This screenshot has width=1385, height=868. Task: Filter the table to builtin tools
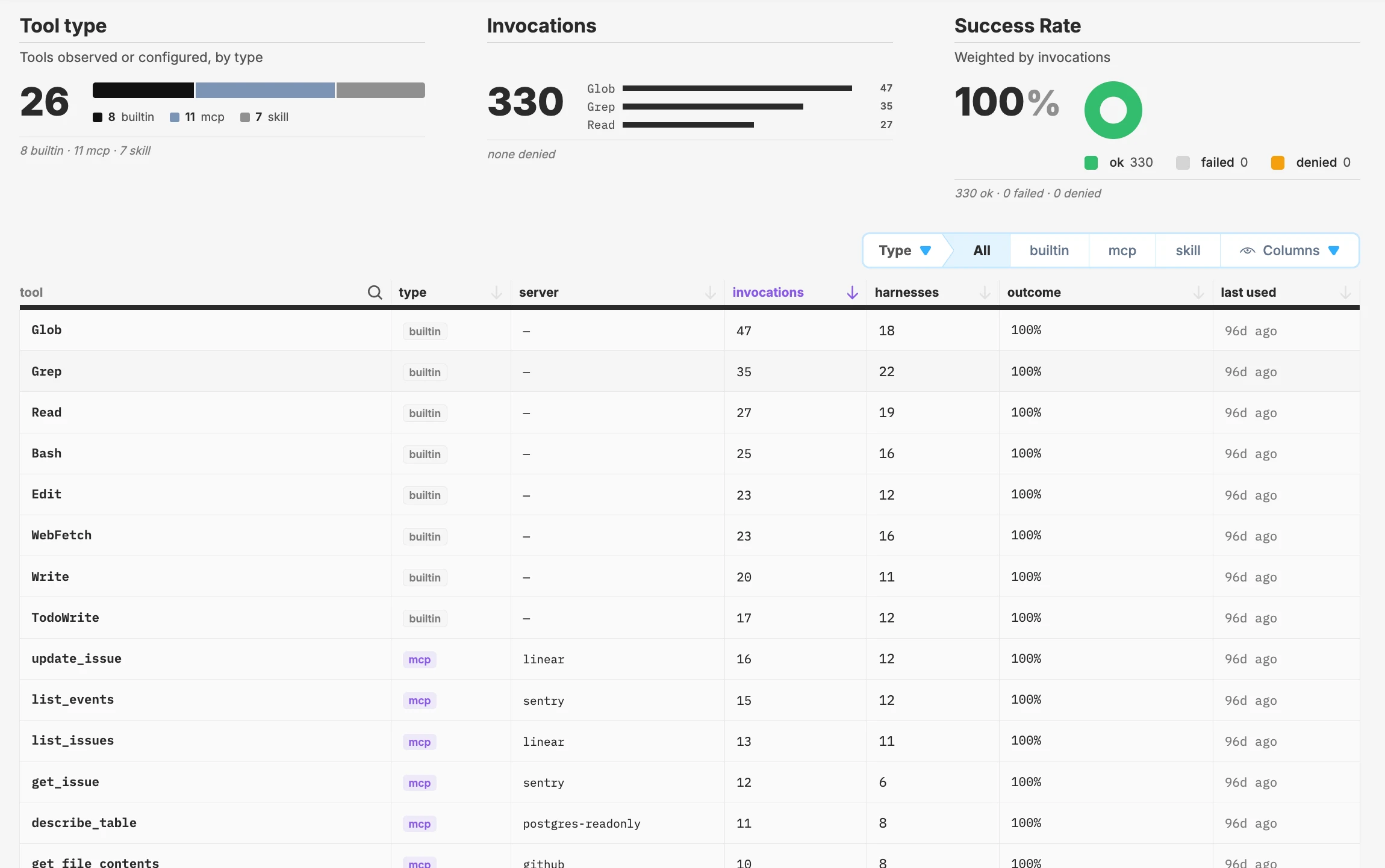coord(1049,250)
